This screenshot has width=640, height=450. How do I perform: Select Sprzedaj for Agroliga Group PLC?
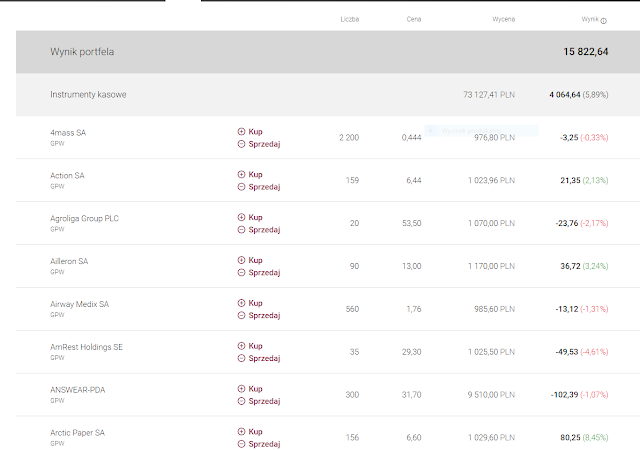pos(264,230)
